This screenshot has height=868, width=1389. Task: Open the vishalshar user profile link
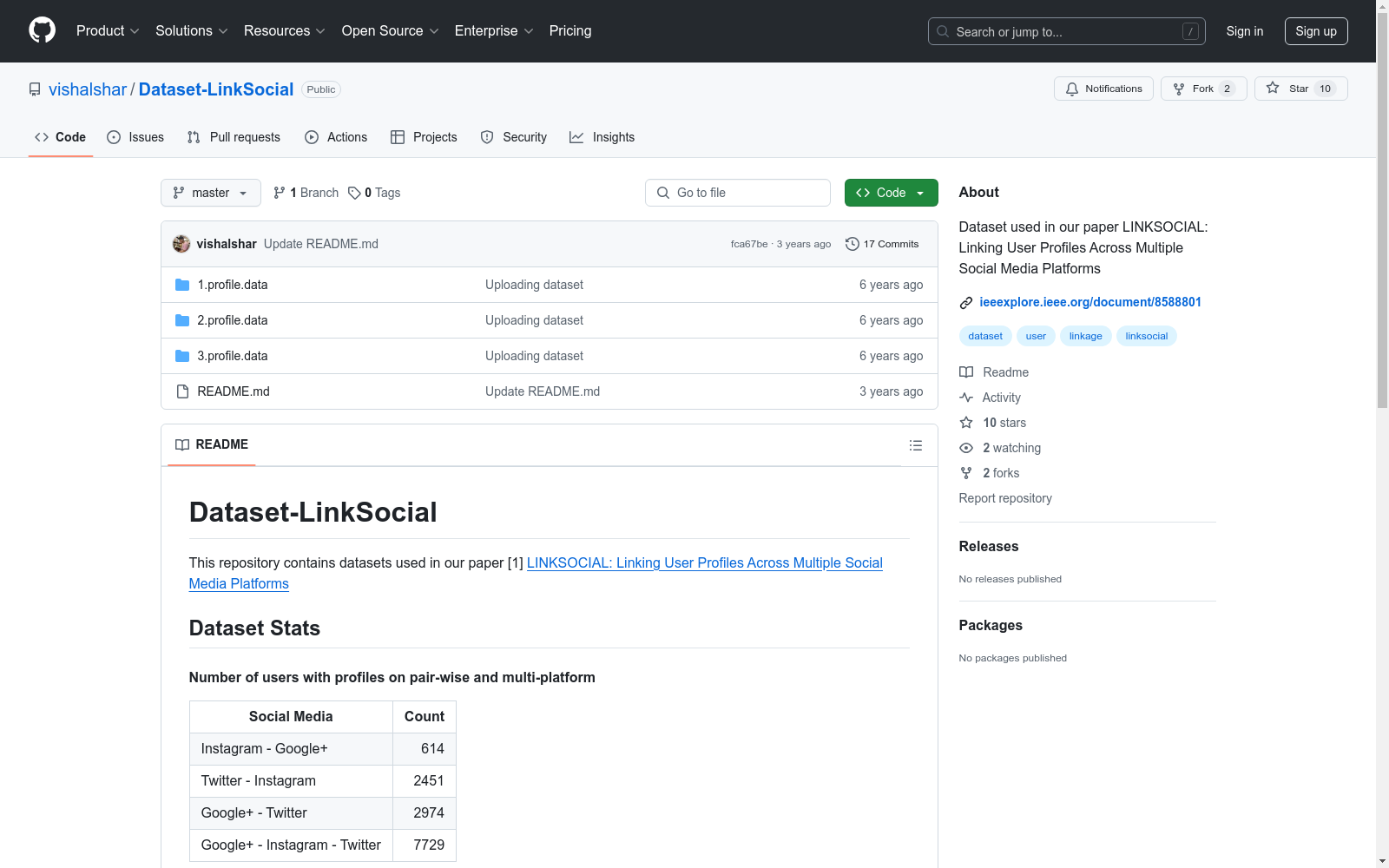[x=88, y=89]
